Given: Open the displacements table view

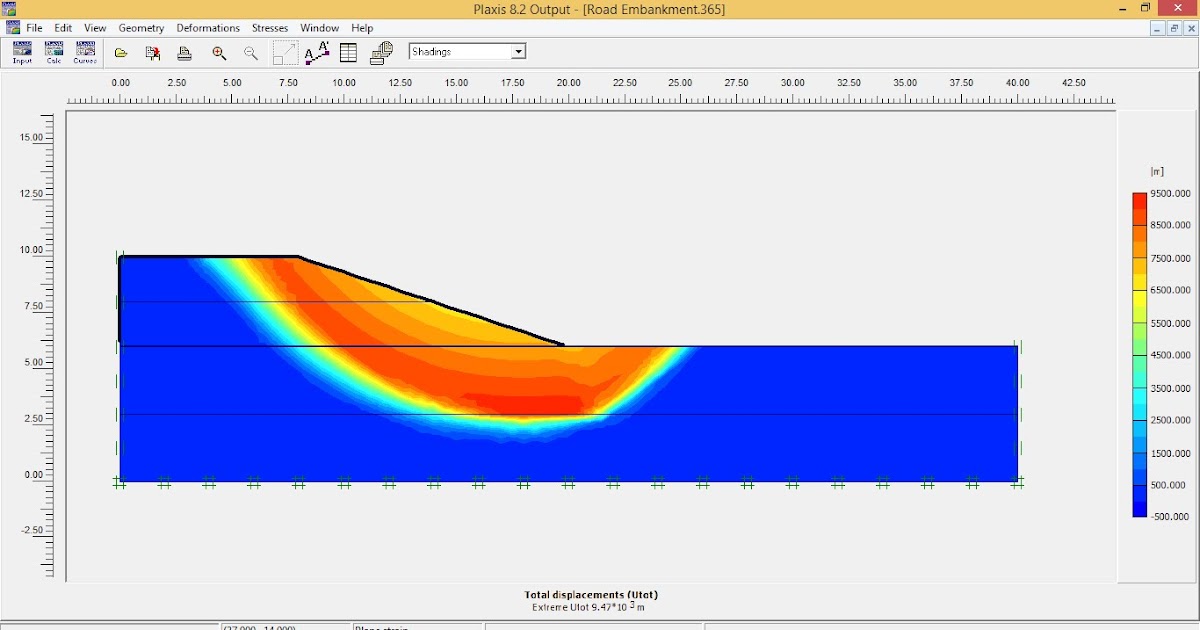Looking at the screenshot, I should tap(347, 51).
